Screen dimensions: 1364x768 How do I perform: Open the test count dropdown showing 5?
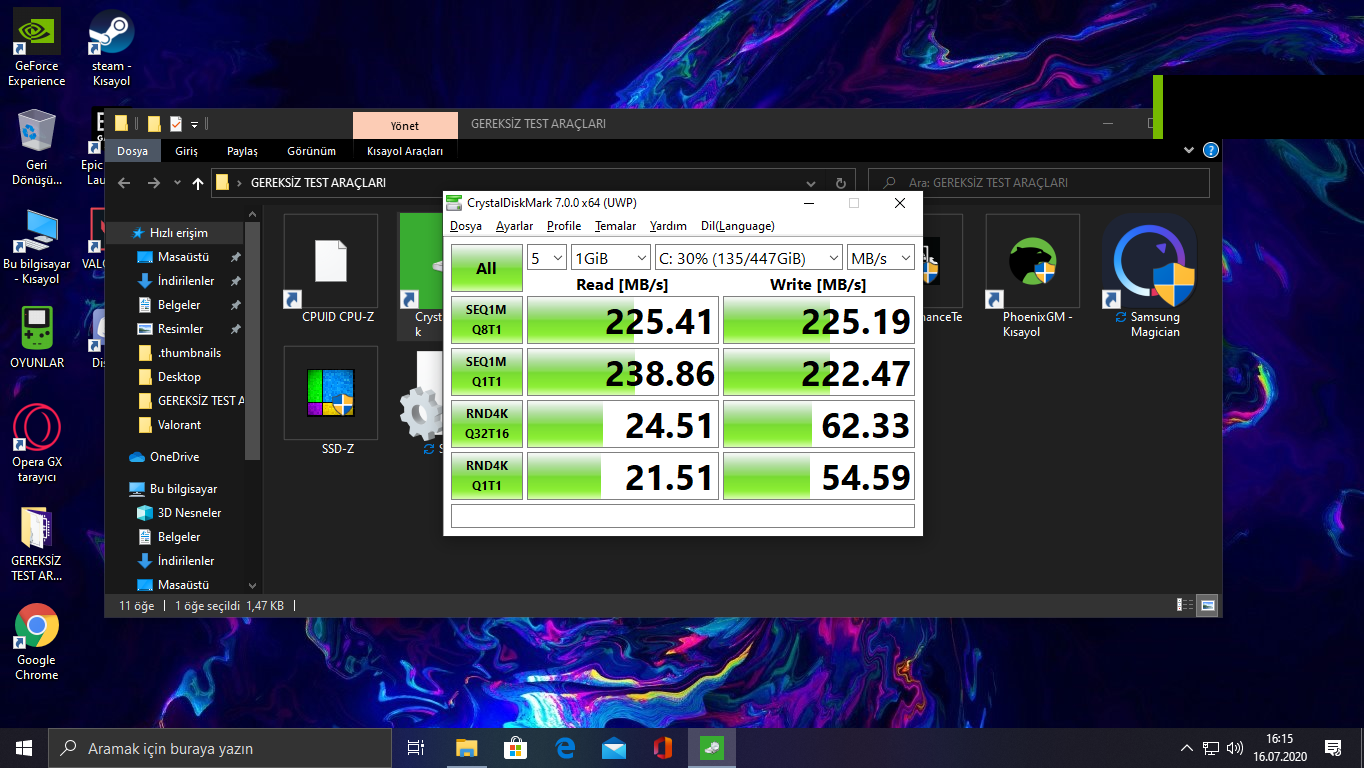[x=546, y=257]
